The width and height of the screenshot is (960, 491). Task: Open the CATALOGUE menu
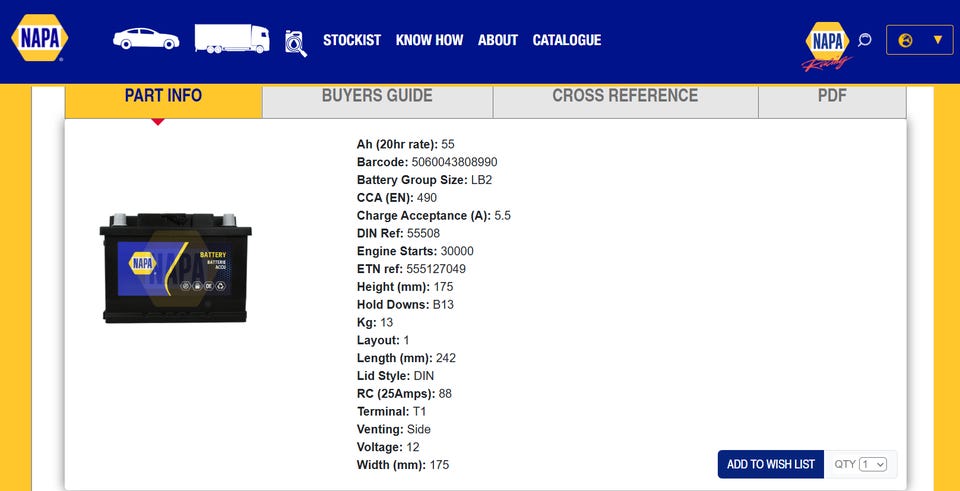tap(567, 40)
